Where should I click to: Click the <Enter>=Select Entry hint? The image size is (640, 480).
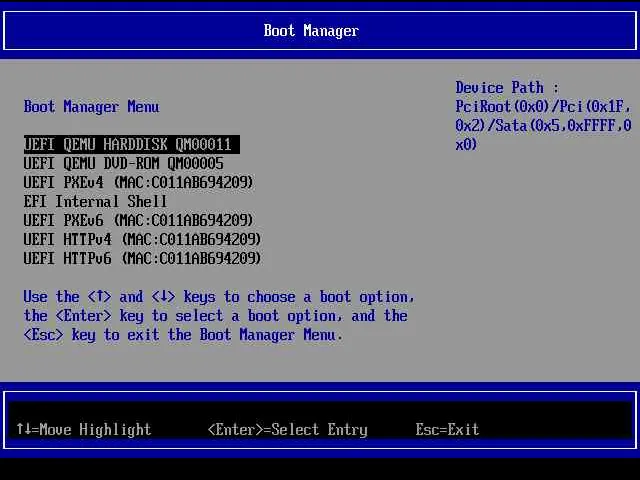click(x=288, y=429)
